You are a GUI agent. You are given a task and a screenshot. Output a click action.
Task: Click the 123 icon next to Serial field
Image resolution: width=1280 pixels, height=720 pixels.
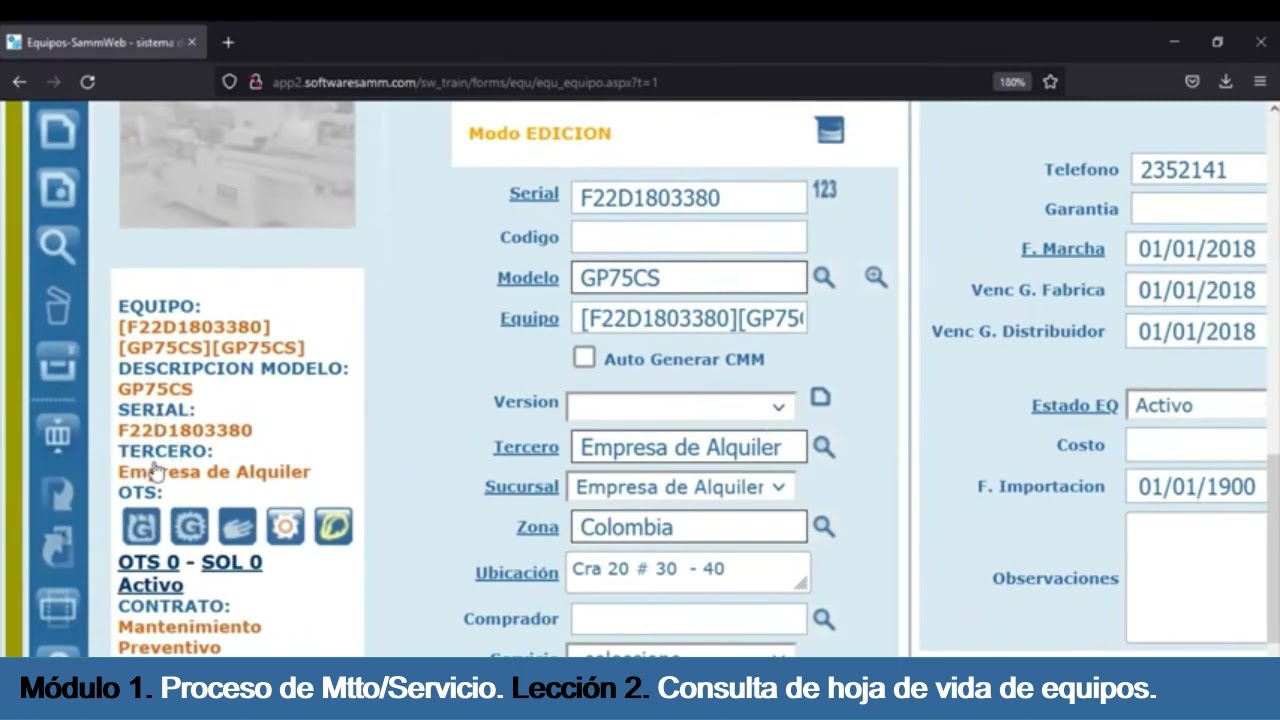click(824, 189)
